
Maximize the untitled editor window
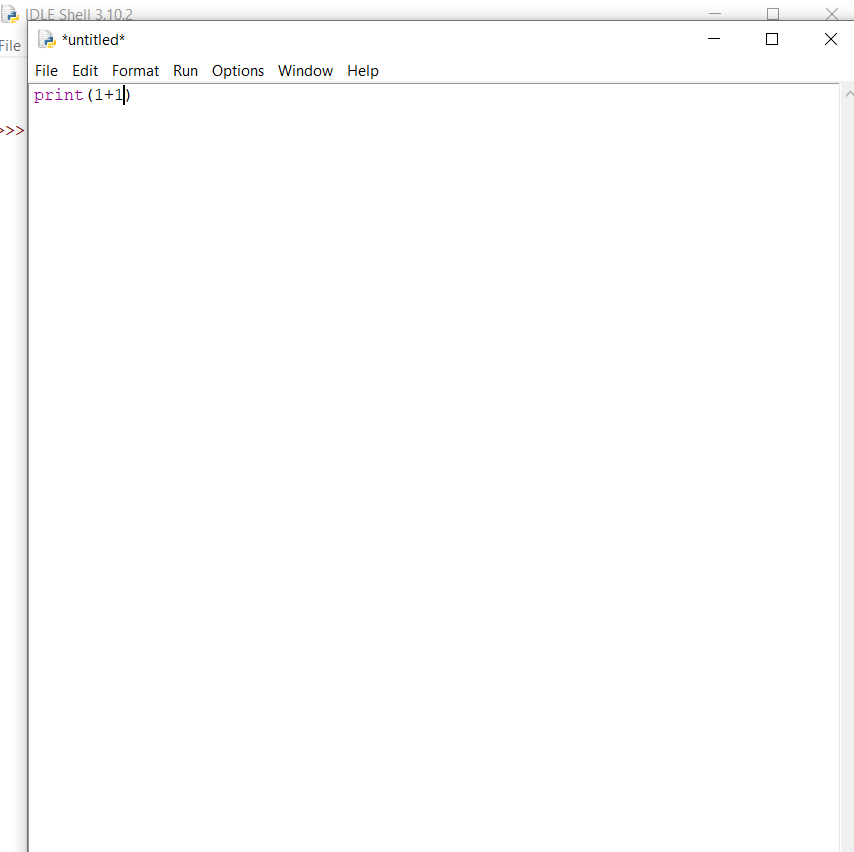click(x=771, y=39)
